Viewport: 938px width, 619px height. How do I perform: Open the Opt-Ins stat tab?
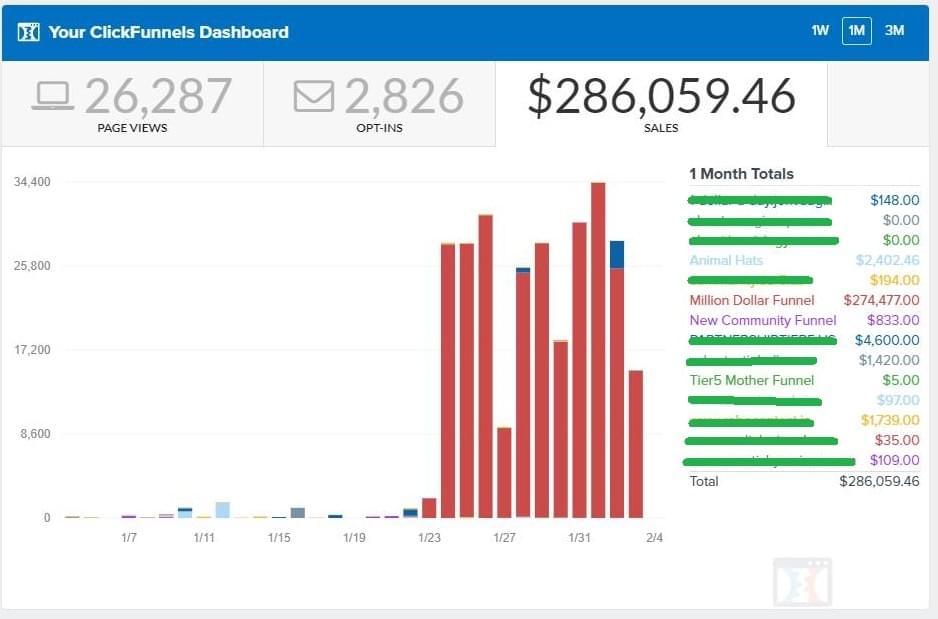click(379, 103)
